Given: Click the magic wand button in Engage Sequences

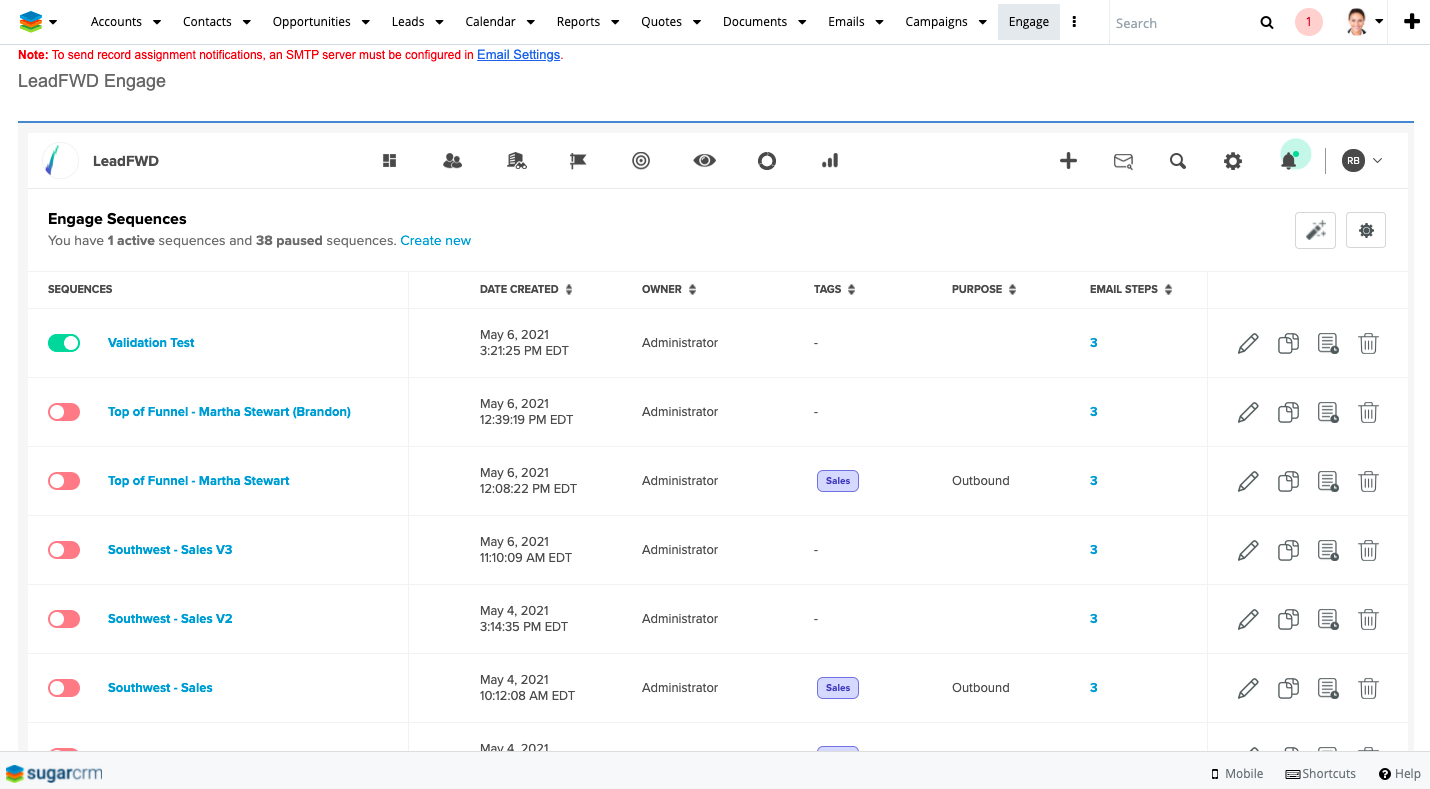Looking at the screenshot, I should pos(1315,230).
